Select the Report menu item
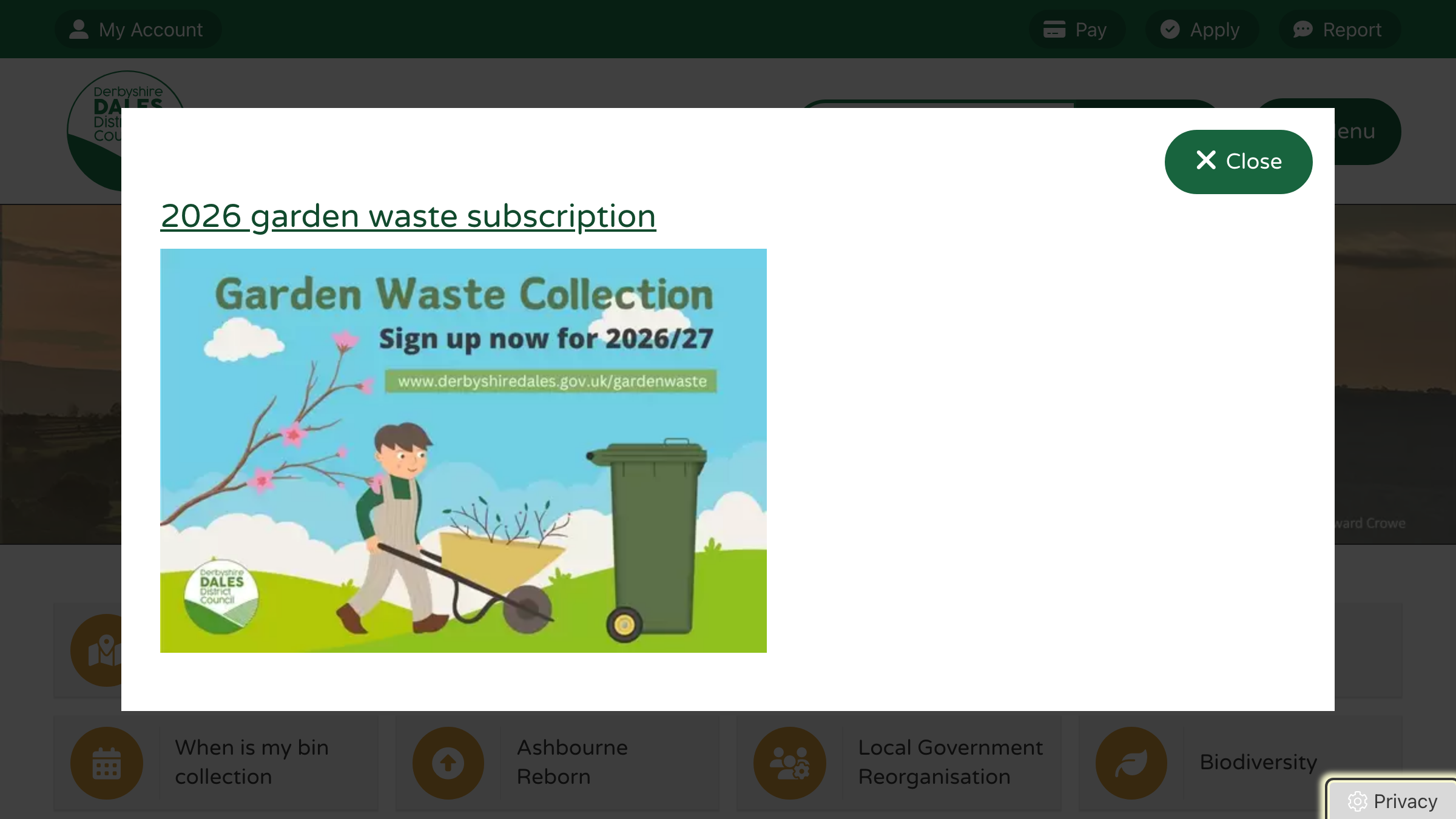This screenshot has height=819, width=1456. 1352,29
